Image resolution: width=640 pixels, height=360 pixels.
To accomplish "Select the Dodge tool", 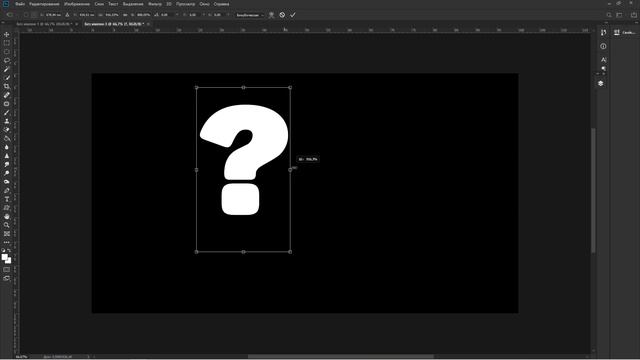I will point(7,173).
